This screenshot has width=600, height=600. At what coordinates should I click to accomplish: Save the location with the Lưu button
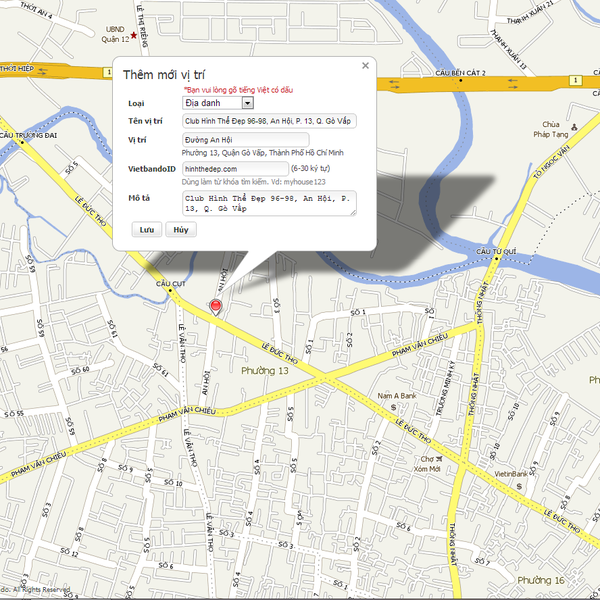147,230
